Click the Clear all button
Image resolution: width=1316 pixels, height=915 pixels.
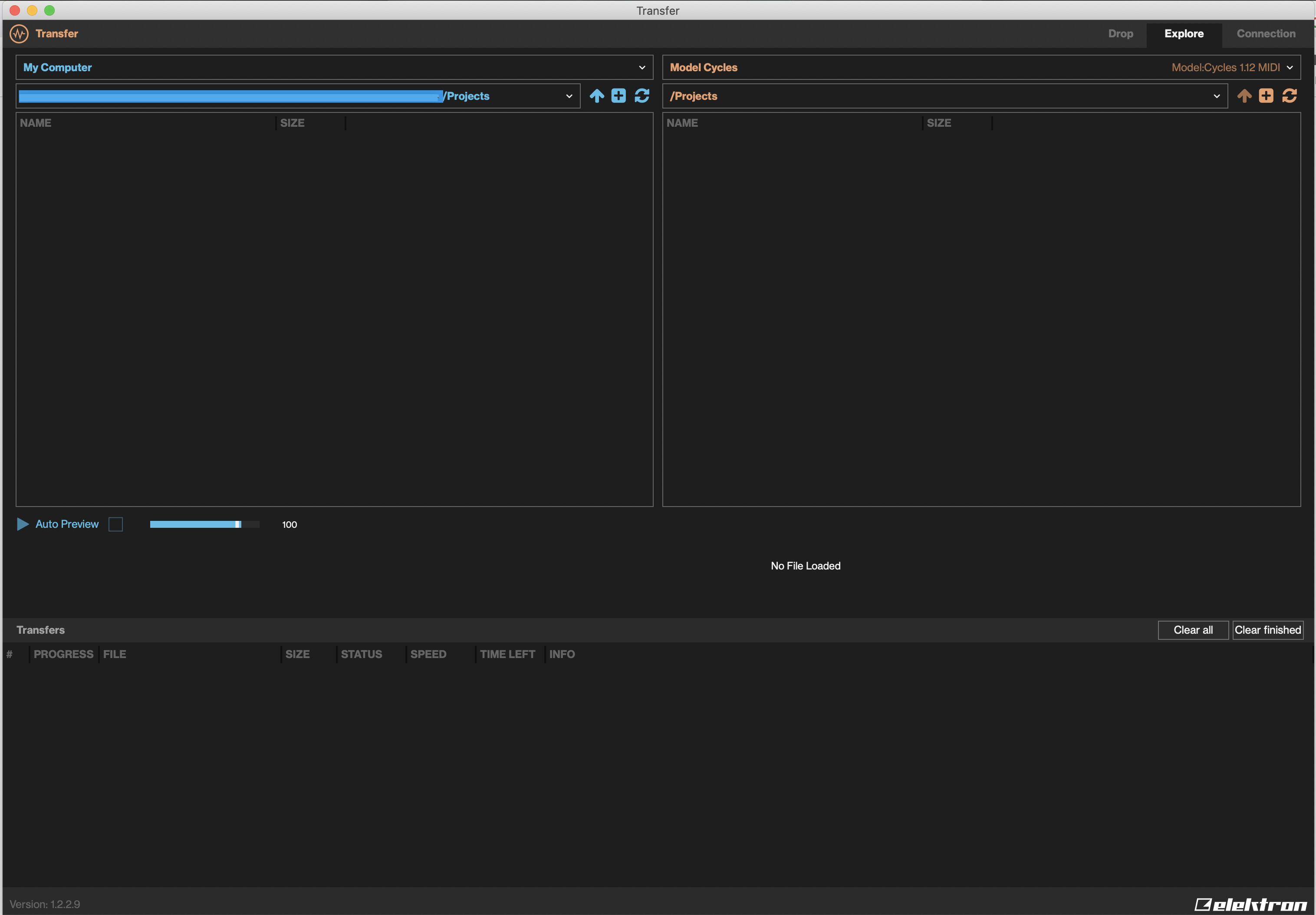click(1193, 630)
